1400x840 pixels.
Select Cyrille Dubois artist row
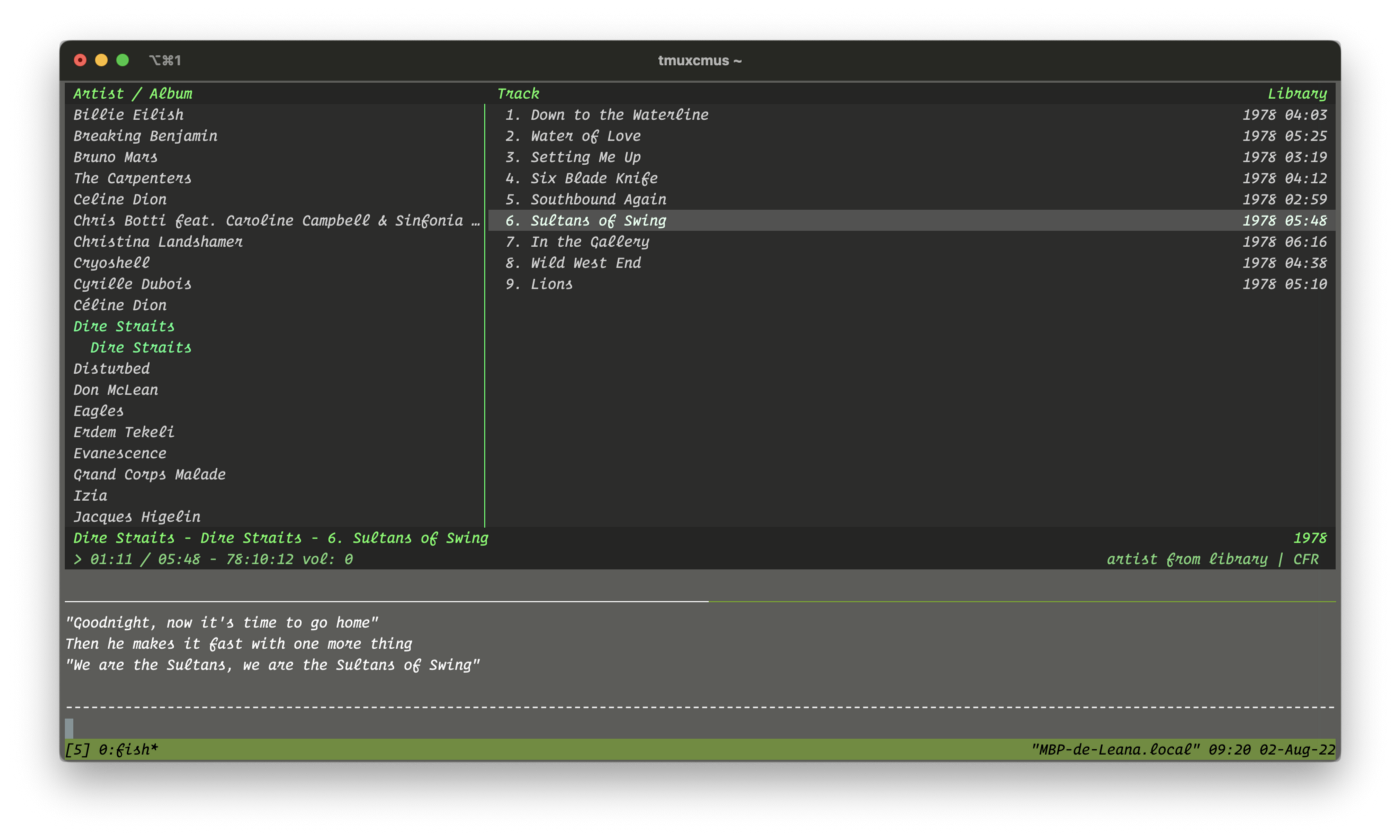coord(132,284)
